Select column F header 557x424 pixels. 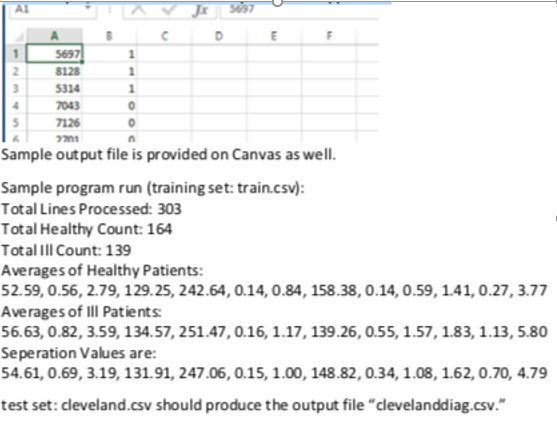(329, 36)
